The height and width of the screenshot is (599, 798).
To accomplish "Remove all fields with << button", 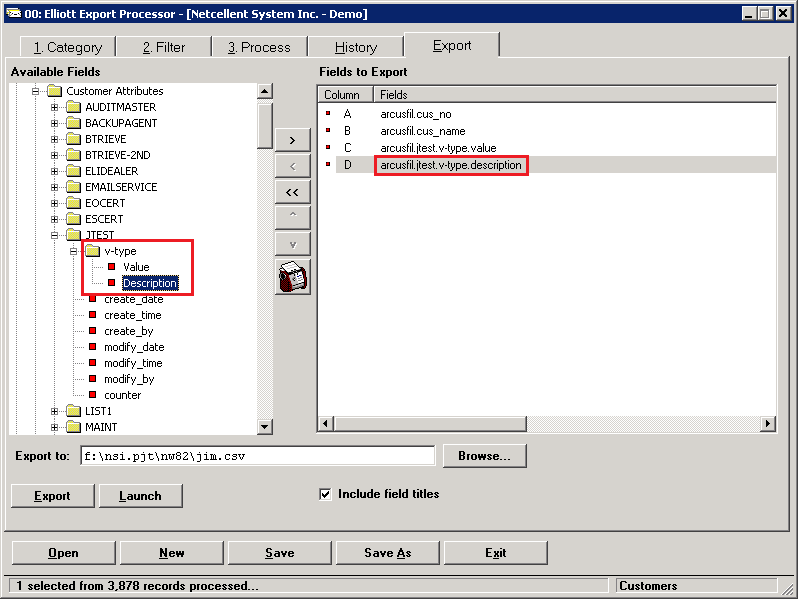I will [293, 192].
